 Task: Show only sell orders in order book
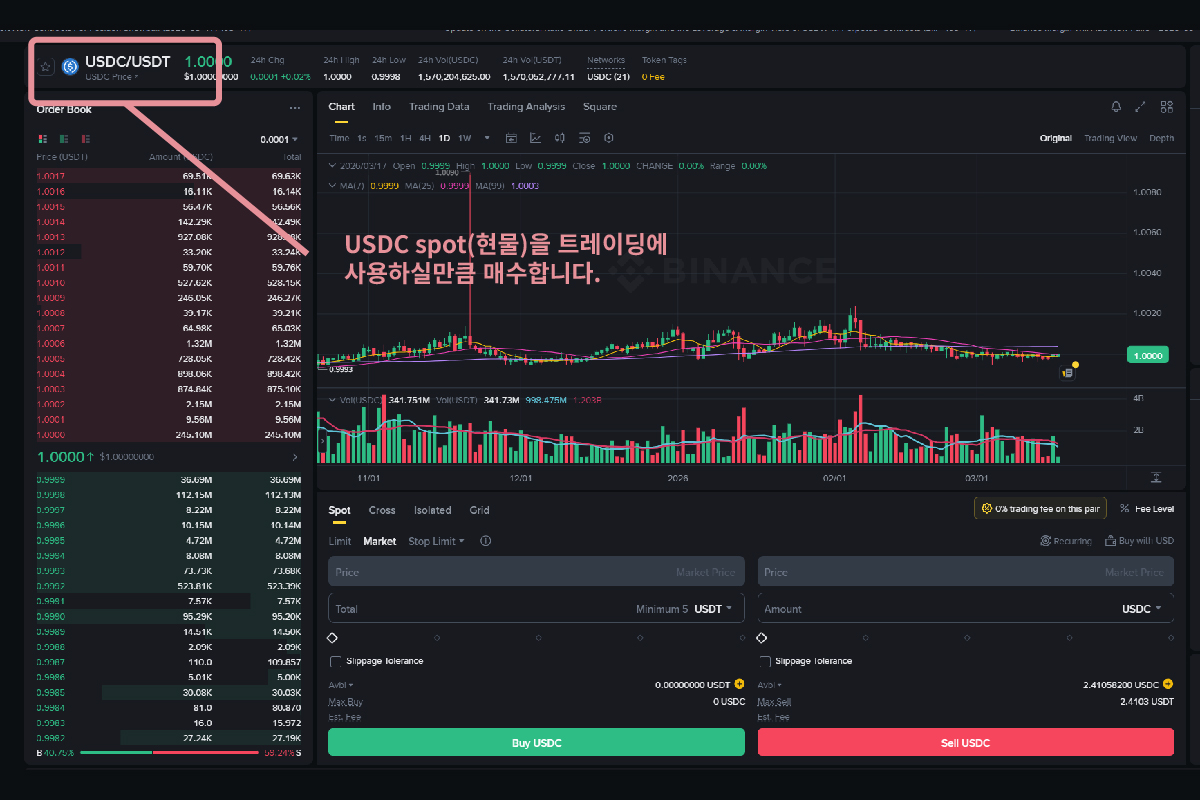click(x=87, y=139)
